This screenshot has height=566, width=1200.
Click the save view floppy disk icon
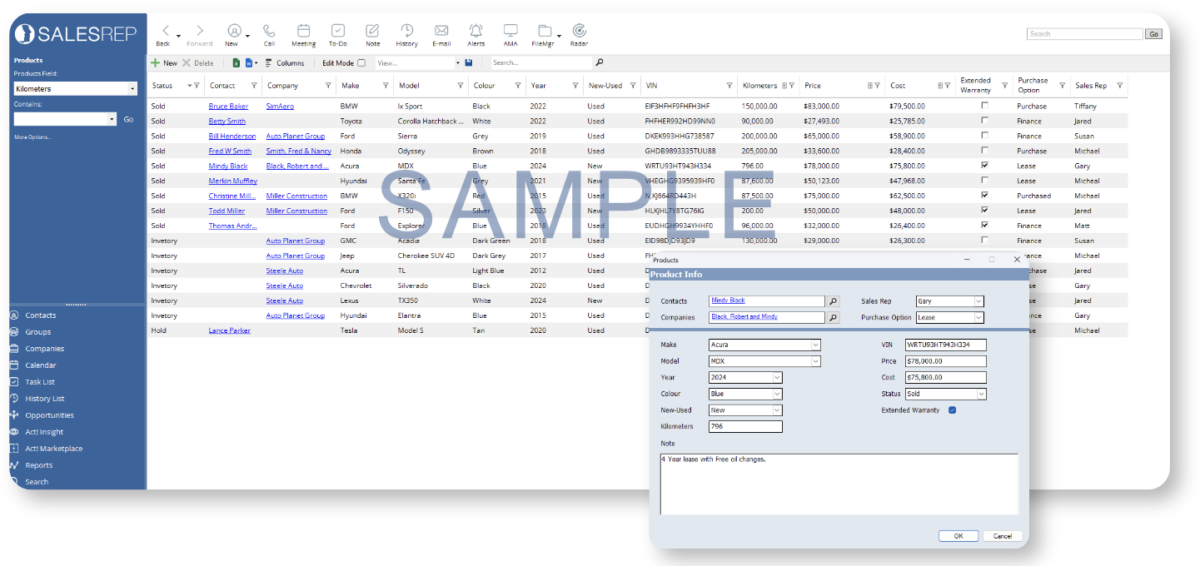click(468, 62)
